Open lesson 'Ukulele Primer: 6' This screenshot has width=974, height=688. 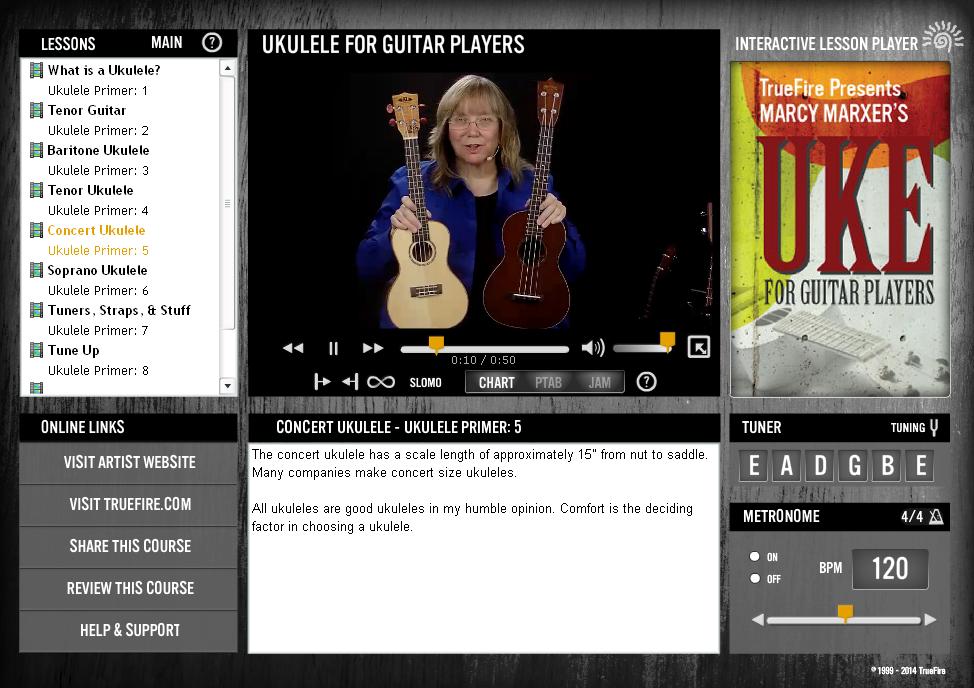(98, 291)
